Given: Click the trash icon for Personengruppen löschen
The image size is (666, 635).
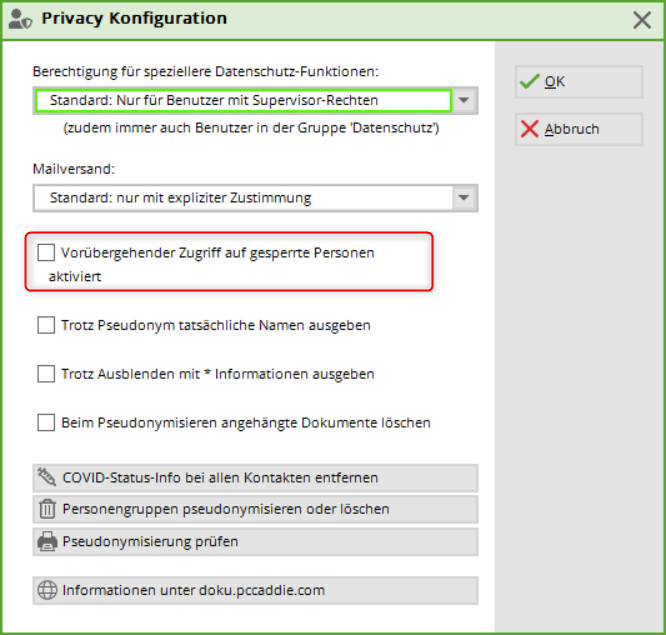Looking at the screenshot, I should click(47, 509).
